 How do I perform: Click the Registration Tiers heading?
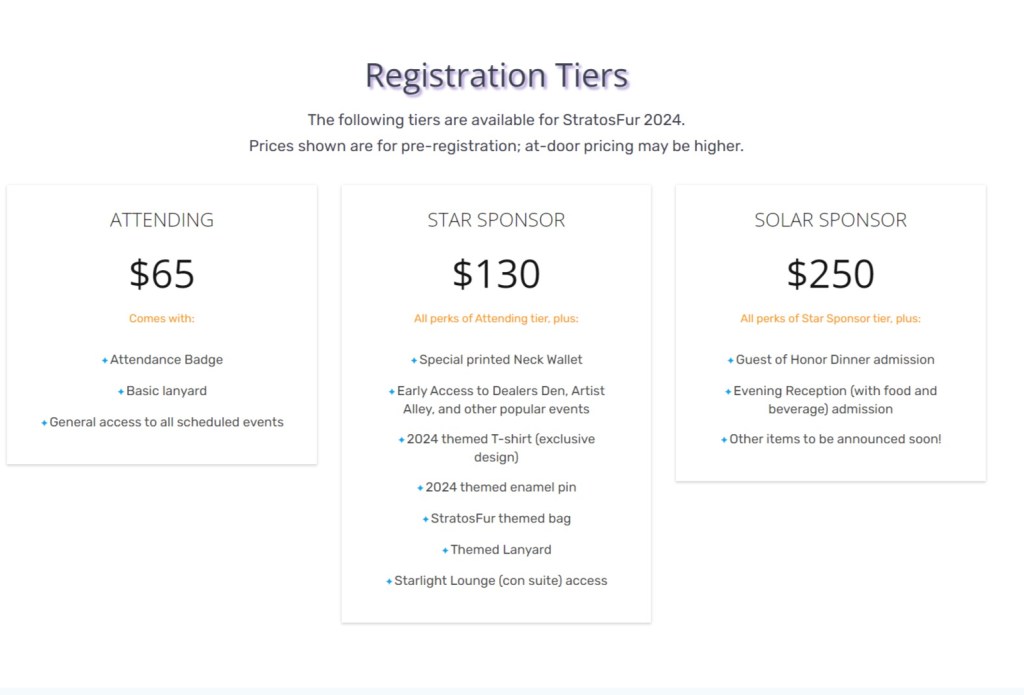(x=496, y=76)
